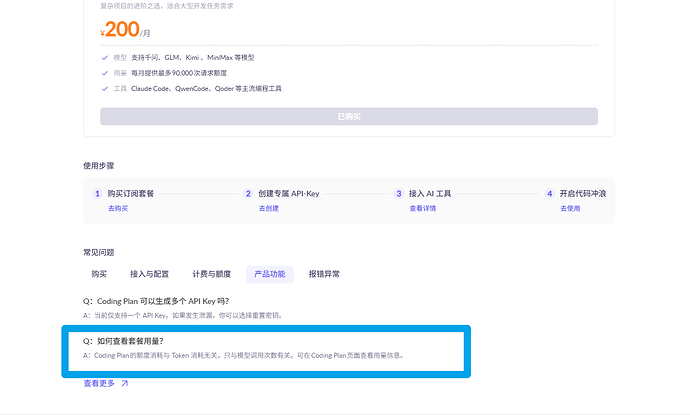Switch to the 接入与配置 FAQ tab
Viewport: 690px width, 415px height.
pos(150,274)
